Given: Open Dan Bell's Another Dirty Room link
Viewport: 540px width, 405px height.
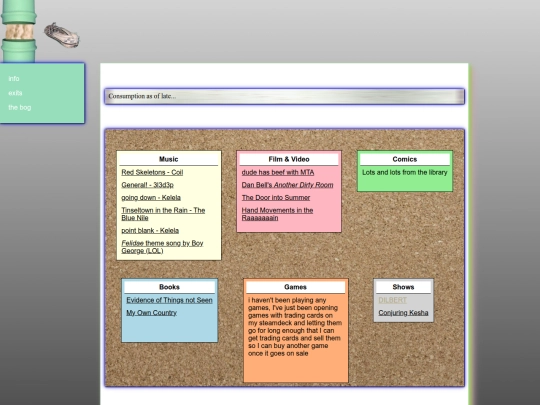Looking at the screenshot, I should pos(287,185).
